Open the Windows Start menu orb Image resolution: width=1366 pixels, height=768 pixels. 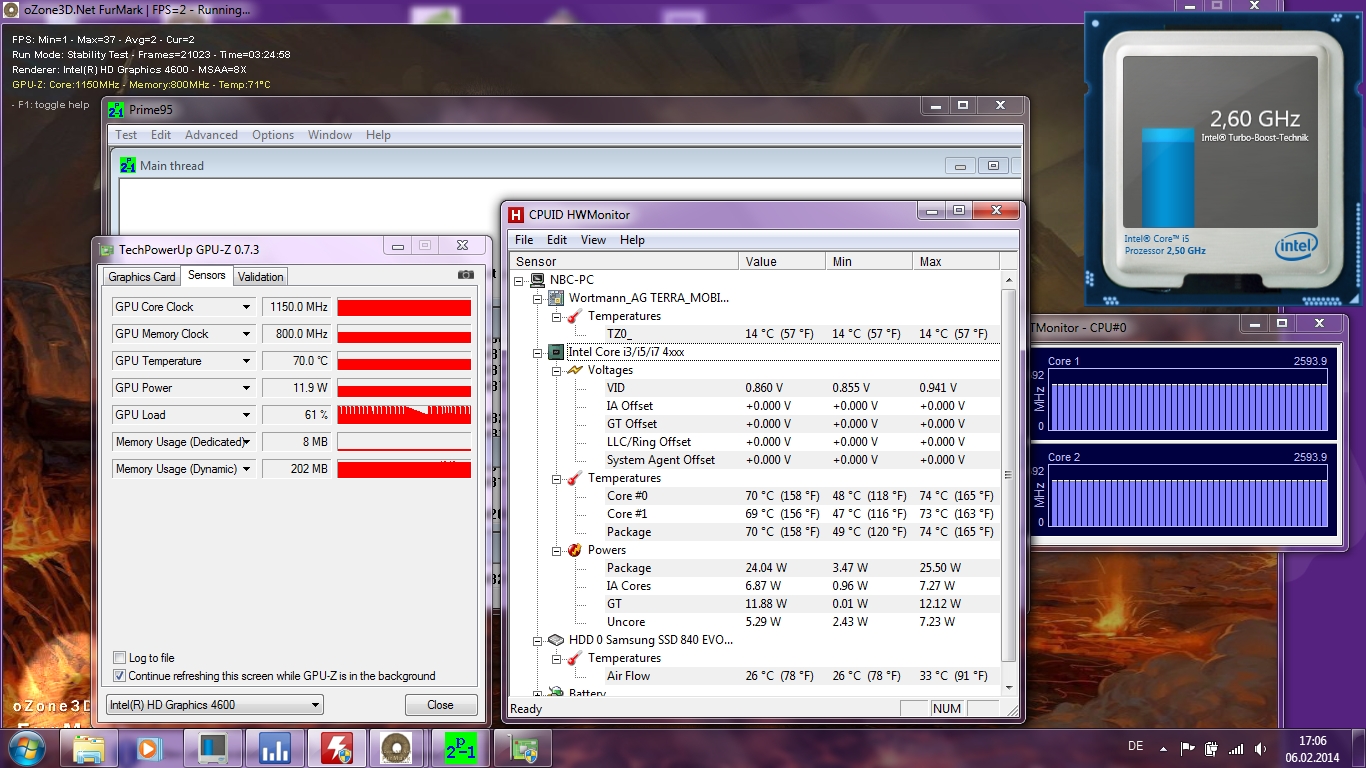[x=26, y=748]
